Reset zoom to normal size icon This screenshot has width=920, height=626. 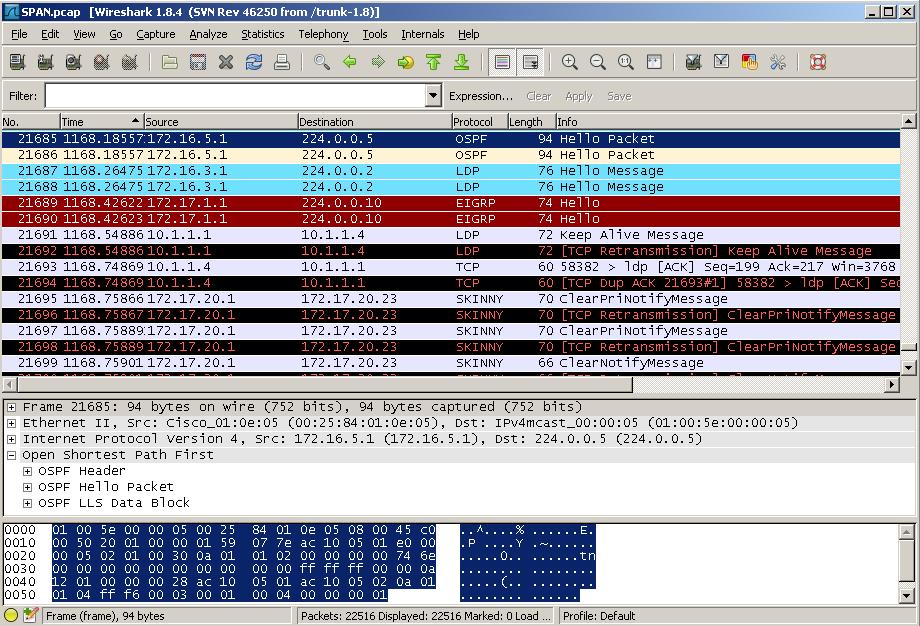pyautogui.click(x=625, y=62)
